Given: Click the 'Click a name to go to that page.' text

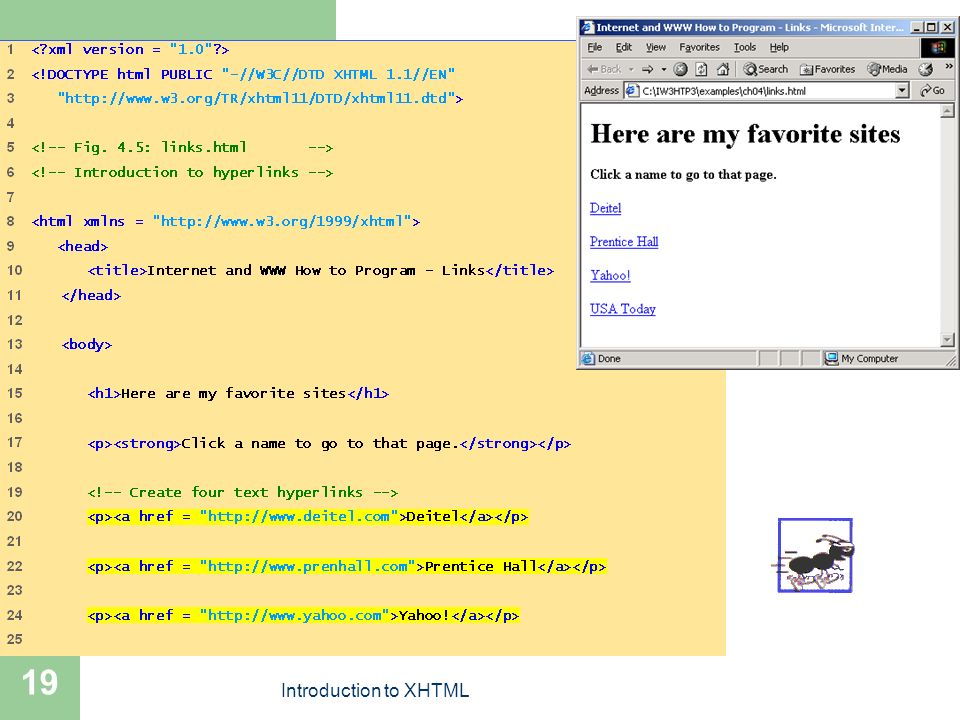Looking at the screenshot, I should [x=683, y=174].
